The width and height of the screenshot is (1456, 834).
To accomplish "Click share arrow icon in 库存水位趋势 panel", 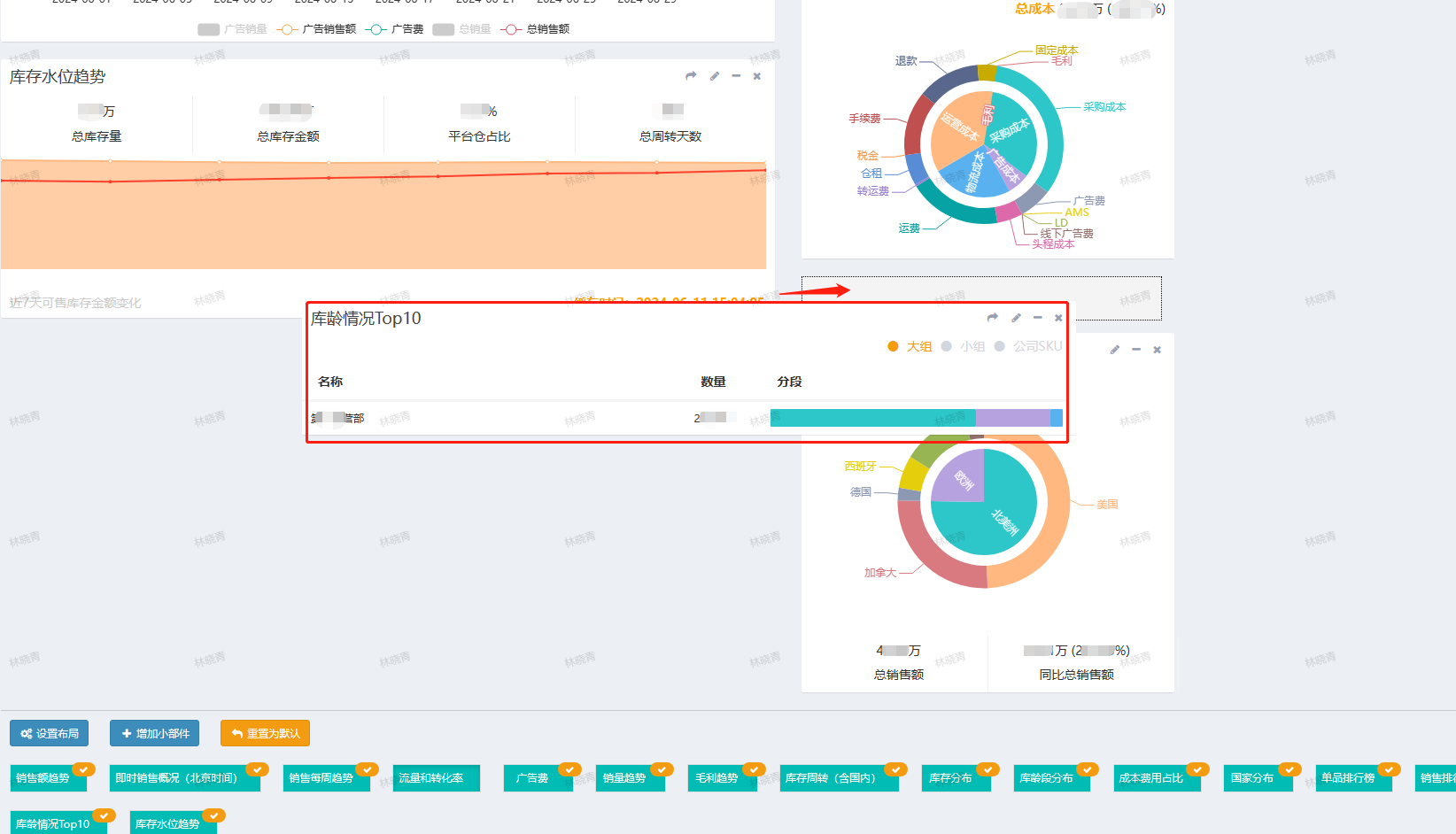I will click(691, 76).
